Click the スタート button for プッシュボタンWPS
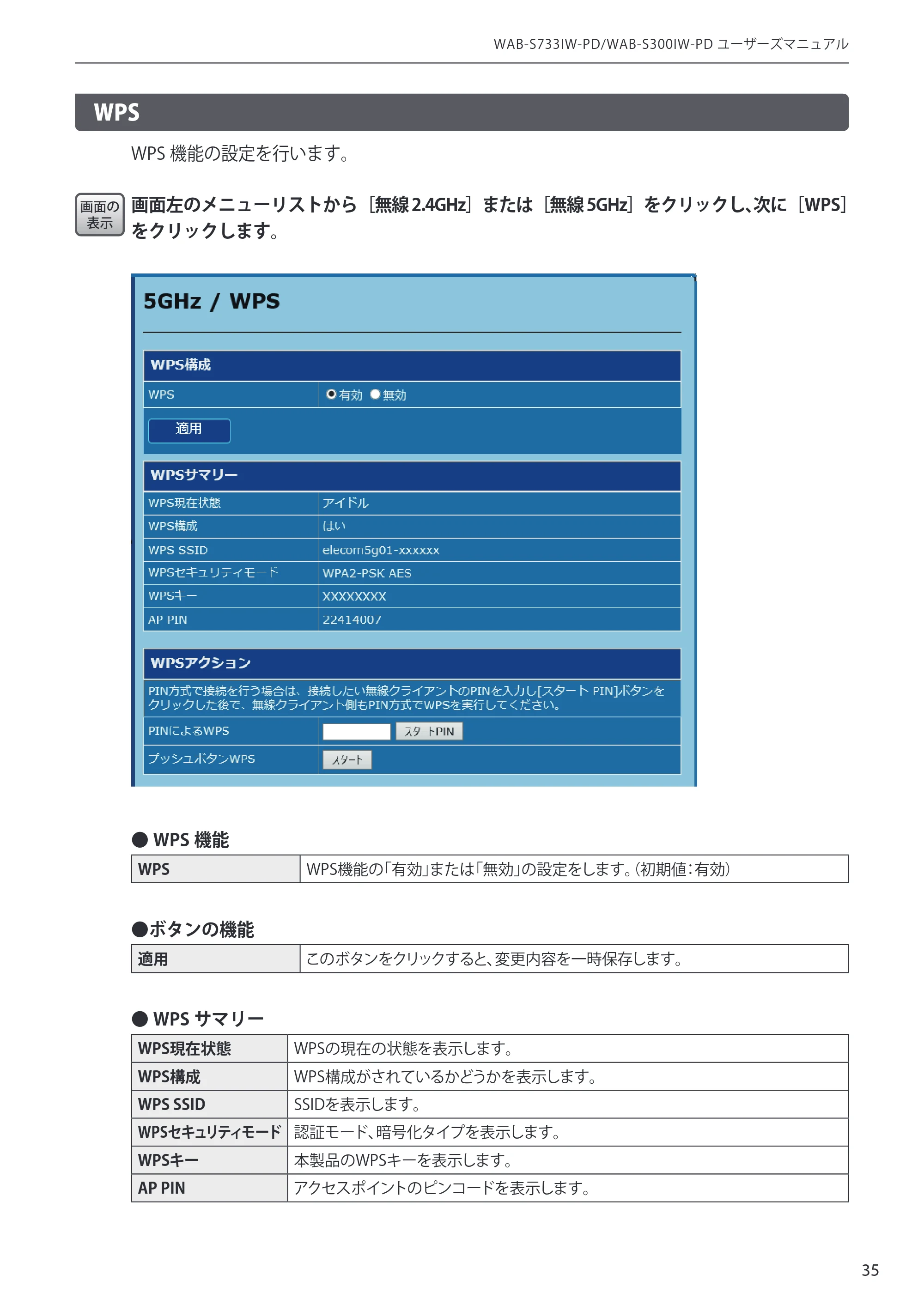Screen dimensions: 924x1311 tap(347, 759)
